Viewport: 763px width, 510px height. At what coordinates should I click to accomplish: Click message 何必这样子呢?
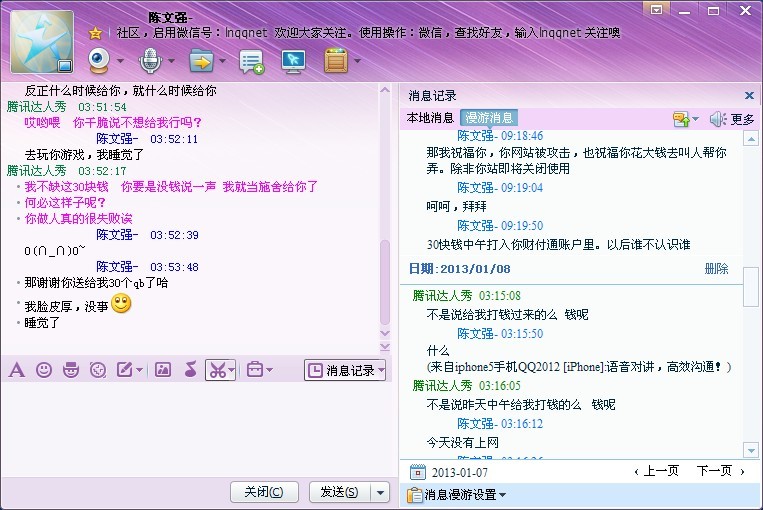click(x=65, y=202)
